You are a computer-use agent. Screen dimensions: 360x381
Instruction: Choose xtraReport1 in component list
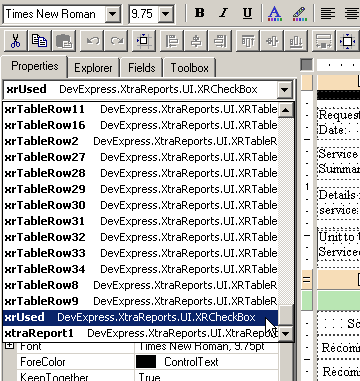[140, 333]
